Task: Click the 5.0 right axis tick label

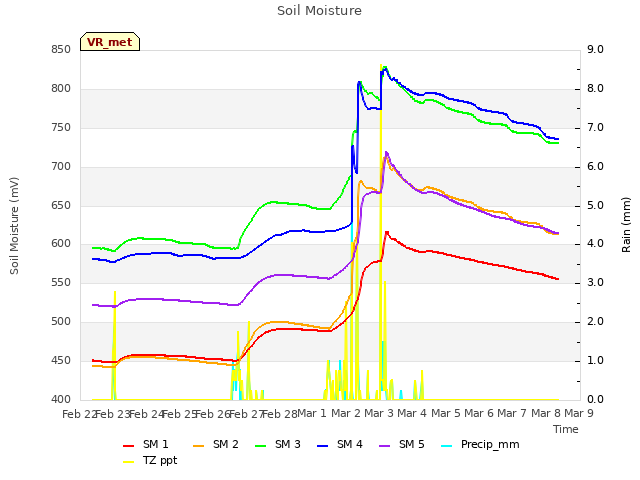Action: click(x=595, y=205)
